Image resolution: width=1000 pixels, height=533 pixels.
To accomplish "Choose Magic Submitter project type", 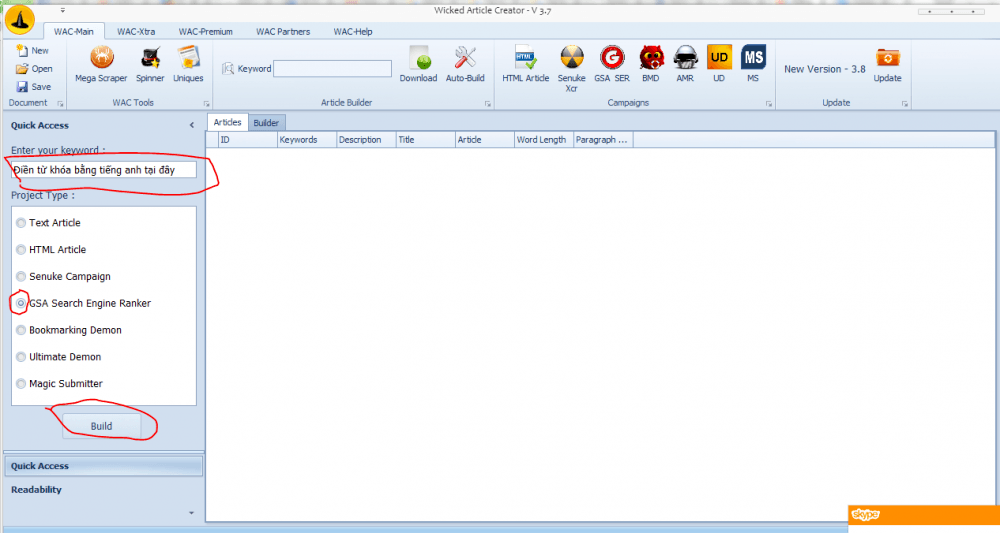I will coord(21,384).
